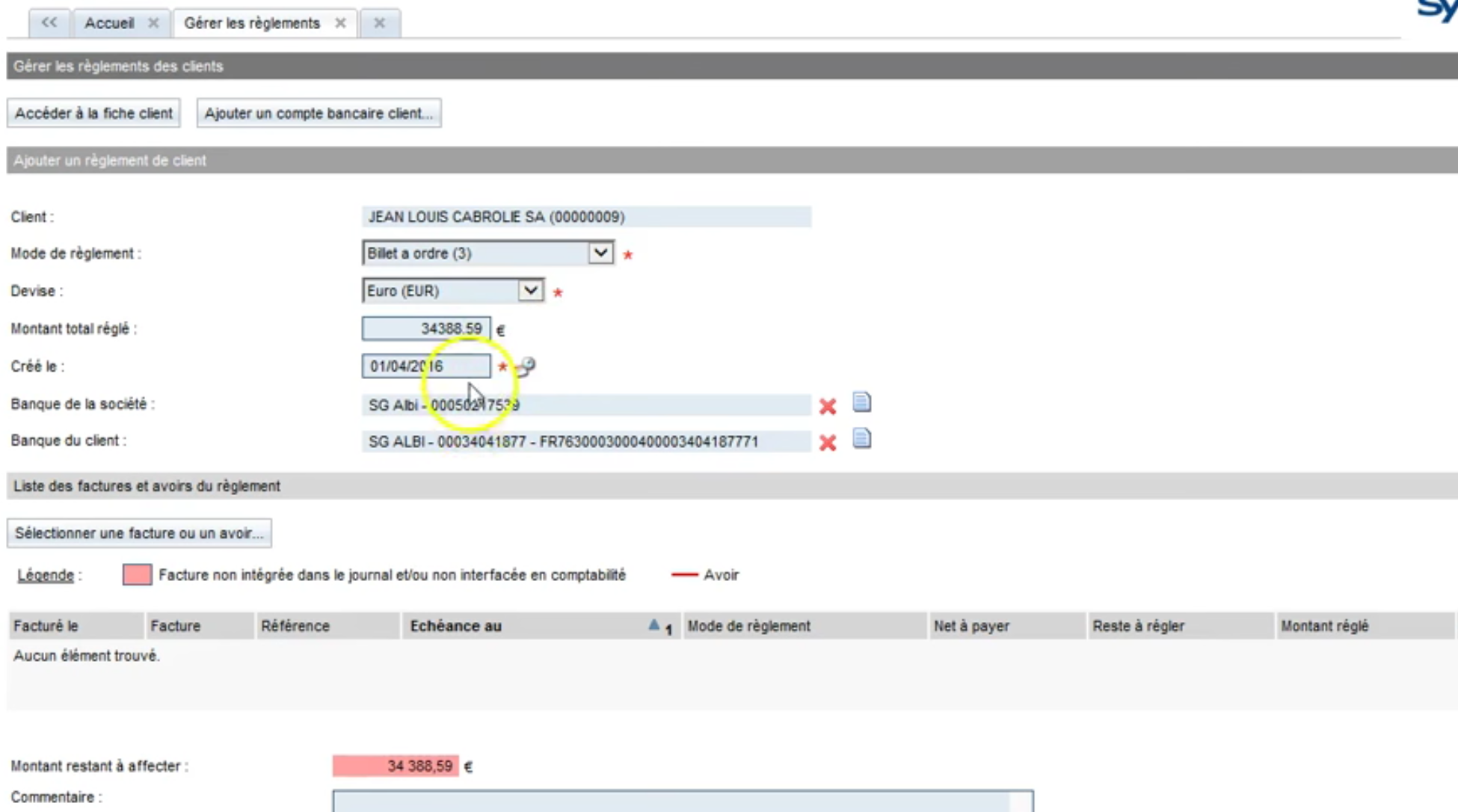Remove Banque de la société with red X
This screenshot has height=812, width=1458.
(828, 406)
